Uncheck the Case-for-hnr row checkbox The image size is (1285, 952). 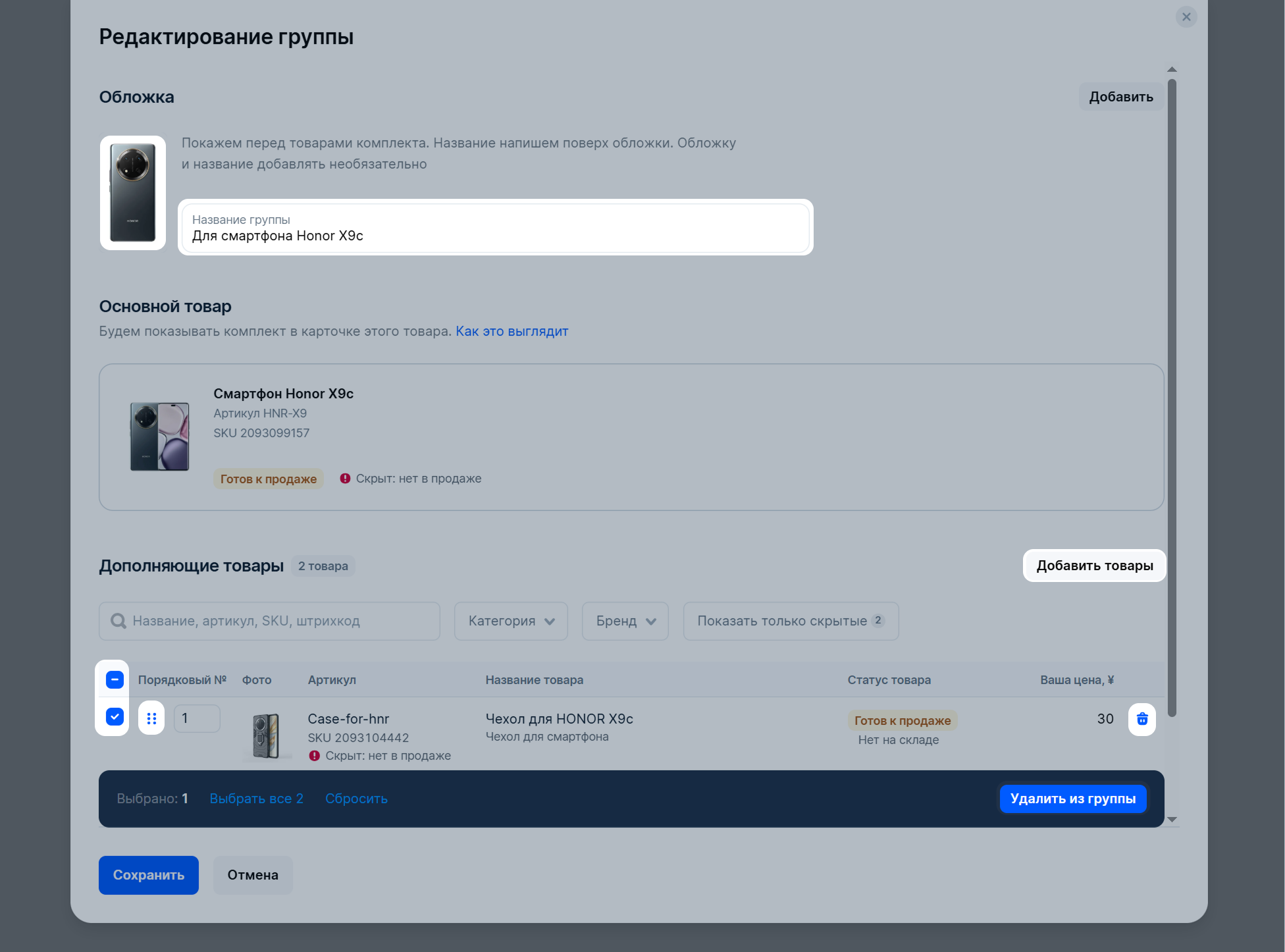pos(115,717)
